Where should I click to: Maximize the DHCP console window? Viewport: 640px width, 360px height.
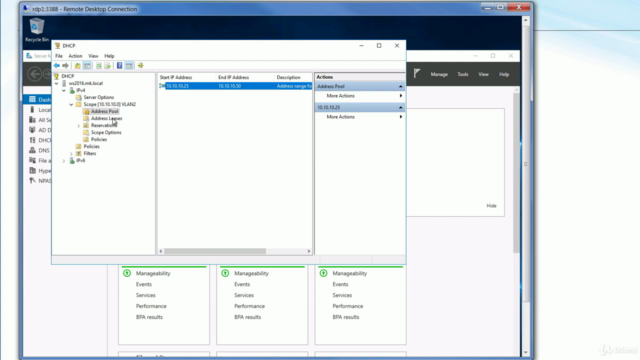pos(379,46)
